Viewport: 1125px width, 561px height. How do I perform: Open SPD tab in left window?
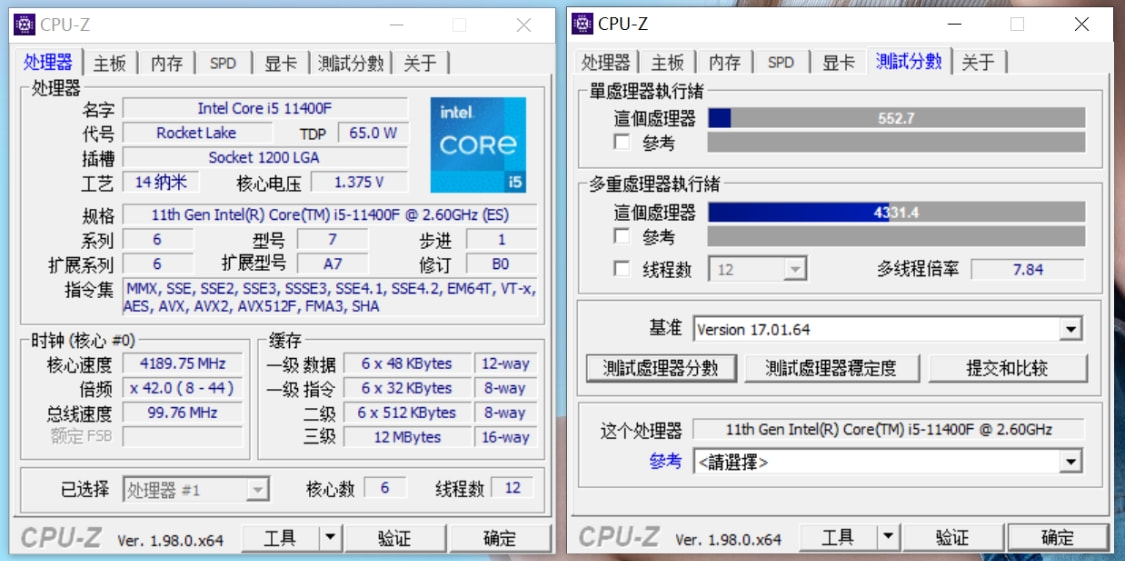(x=223, y=63)
